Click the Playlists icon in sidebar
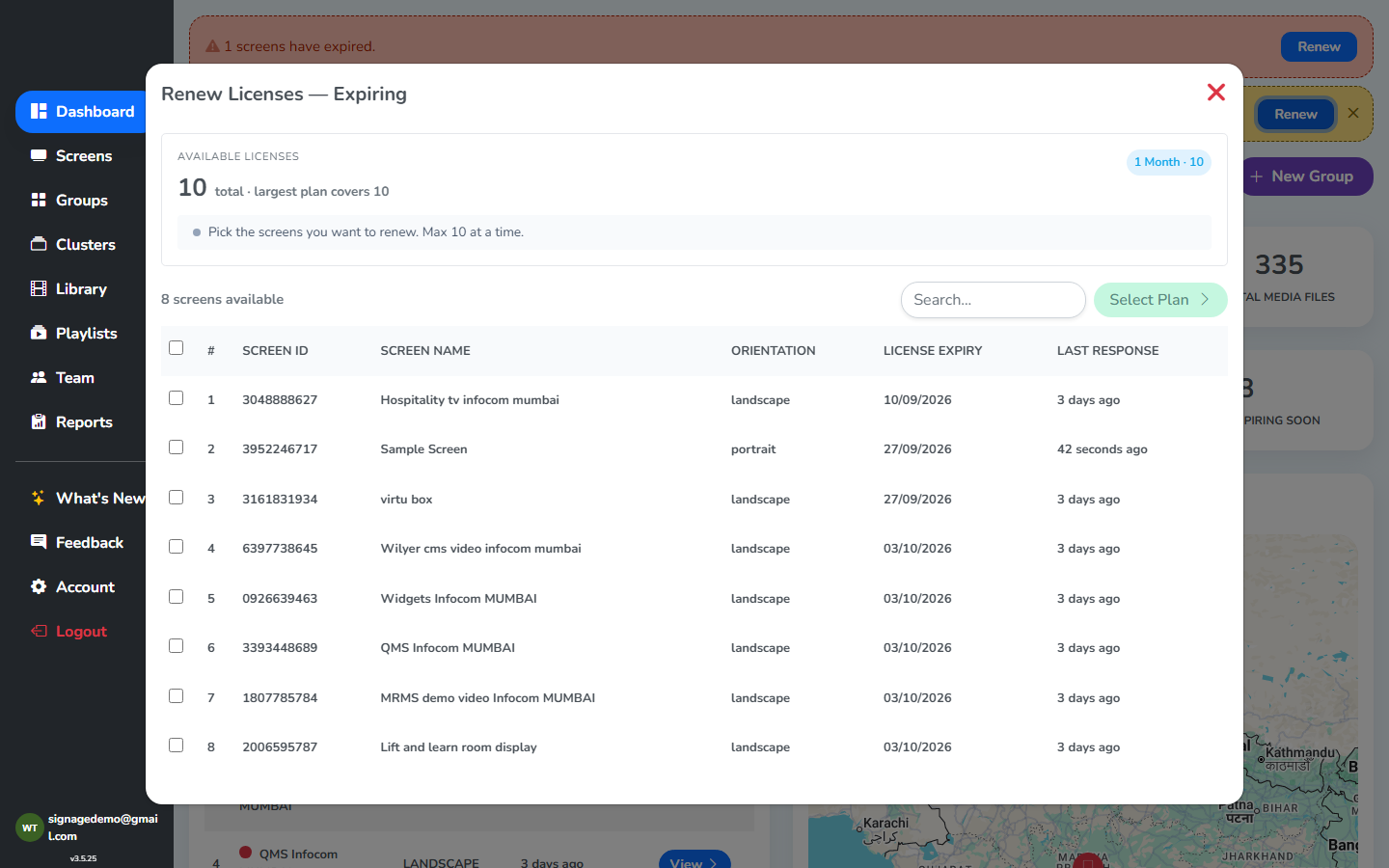Image resolution: width=1389 pixels, height=868 pixels. click(39, 333)
